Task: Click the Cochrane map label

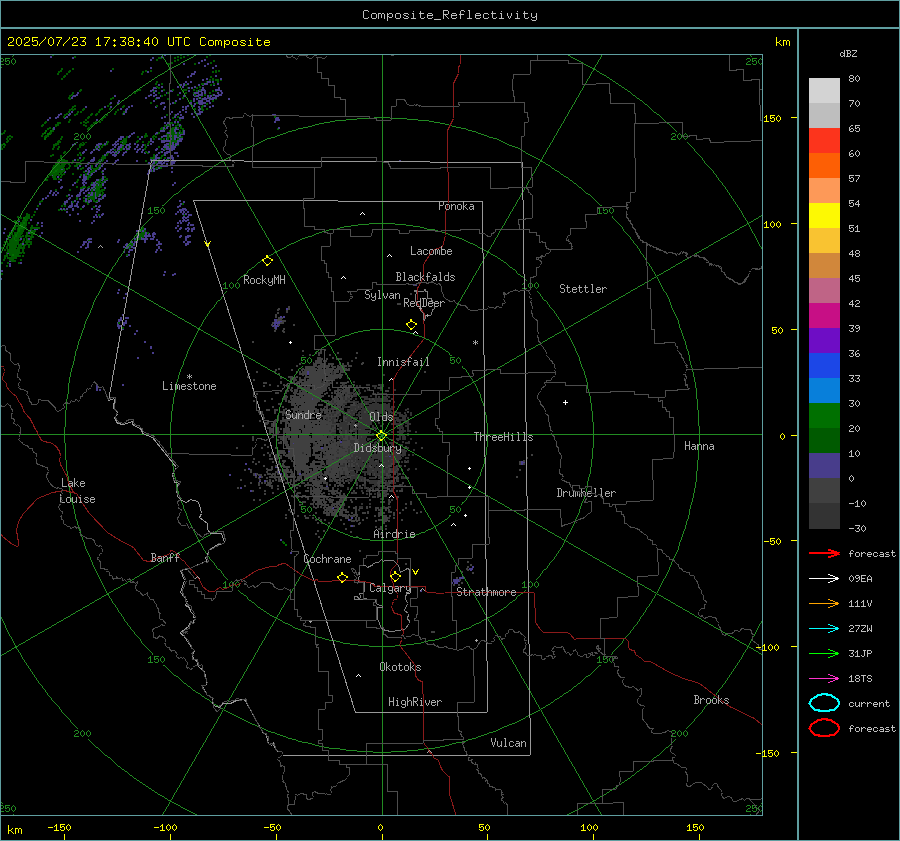Action: point(327,559)
